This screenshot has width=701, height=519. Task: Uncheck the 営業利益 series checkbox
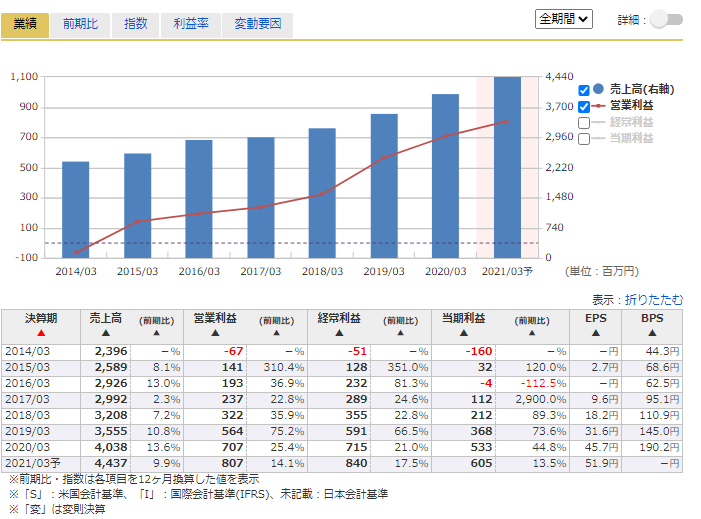tap(584, 106)
